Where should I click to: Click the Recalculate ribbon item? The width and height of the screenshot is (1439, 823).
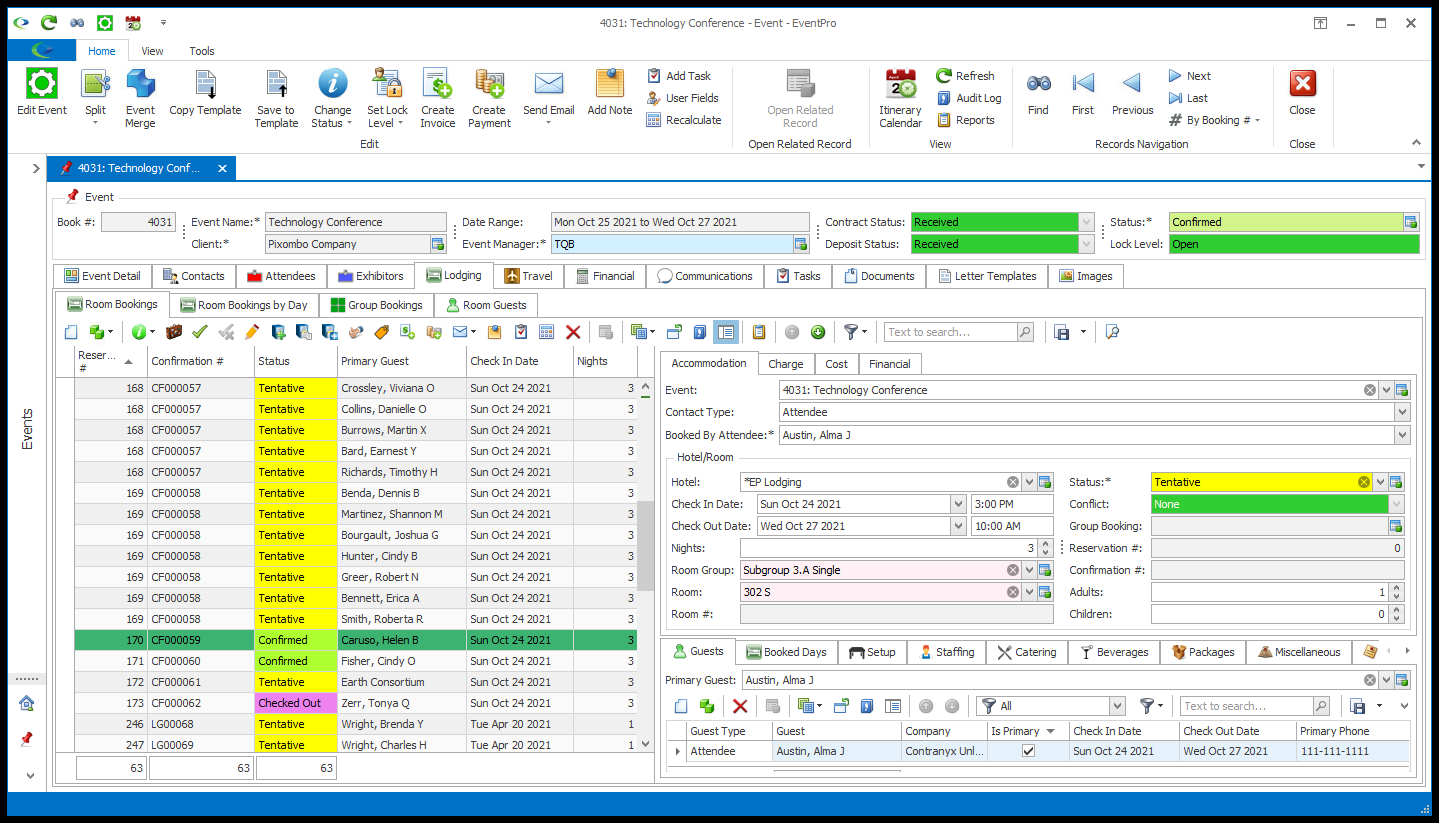684,120
